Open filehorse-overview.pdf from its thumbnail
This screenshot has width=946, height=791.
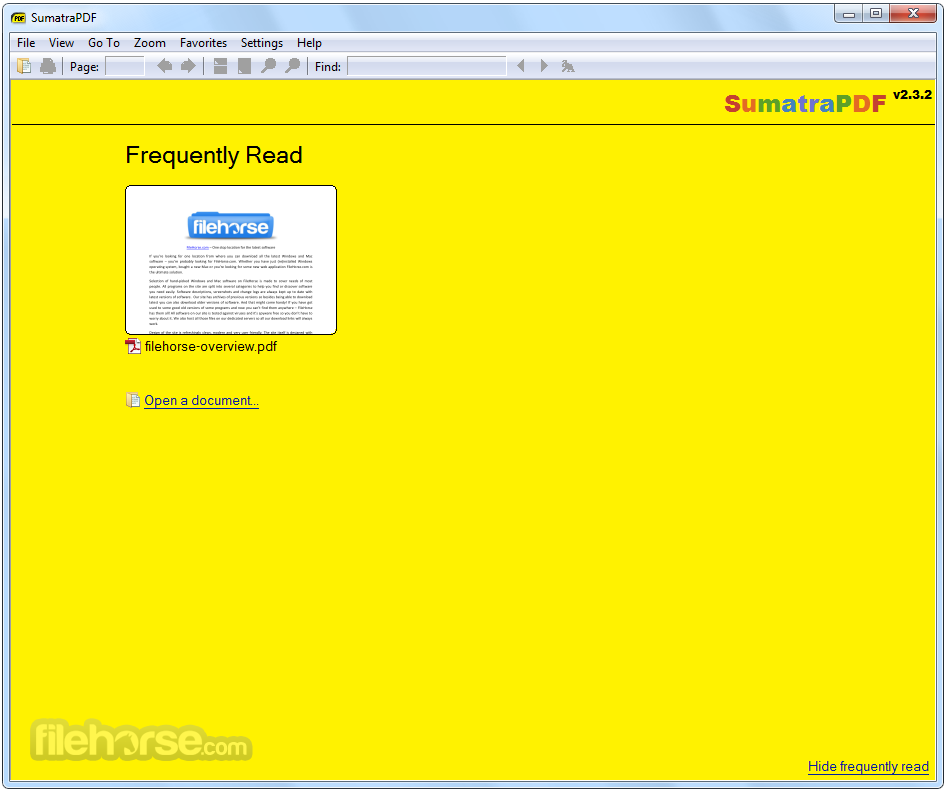tap(230, 259)
